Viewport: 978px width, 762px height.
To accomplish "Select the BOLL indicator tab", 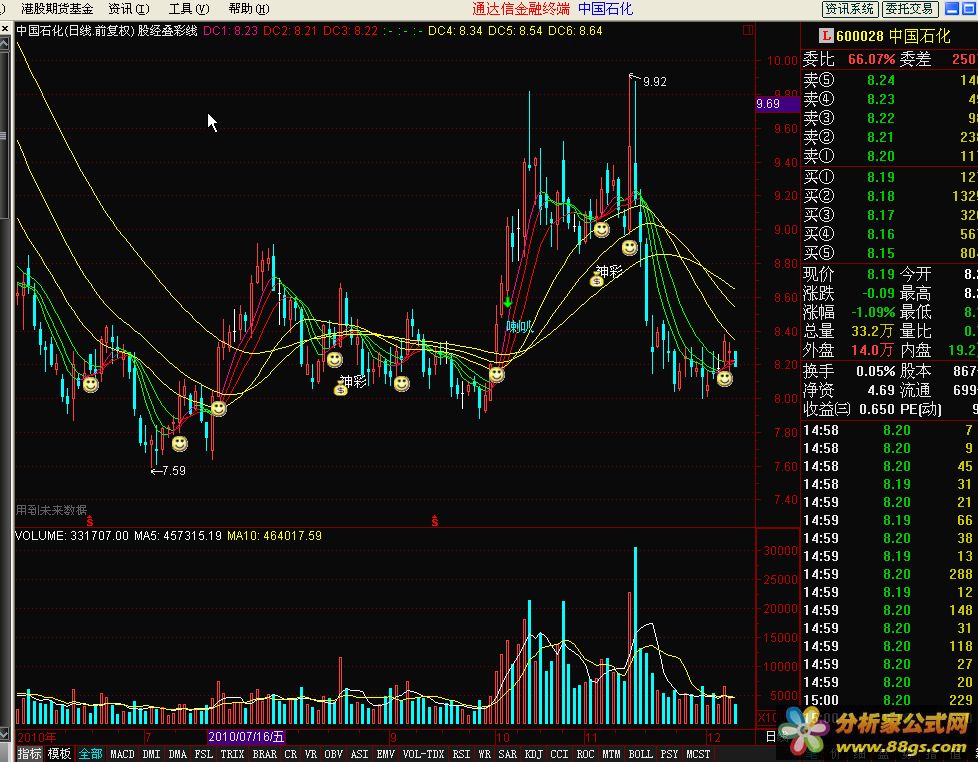I will tap(641, 754).
